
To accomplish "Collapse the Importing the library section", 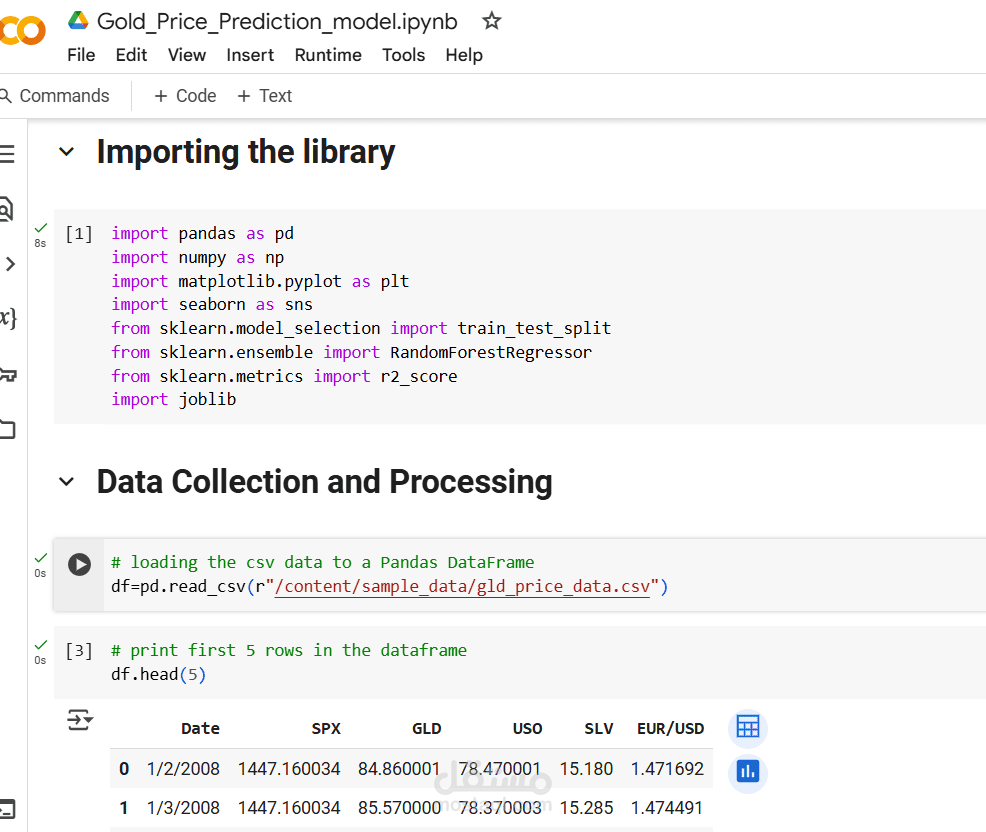I will click(66, 152).
